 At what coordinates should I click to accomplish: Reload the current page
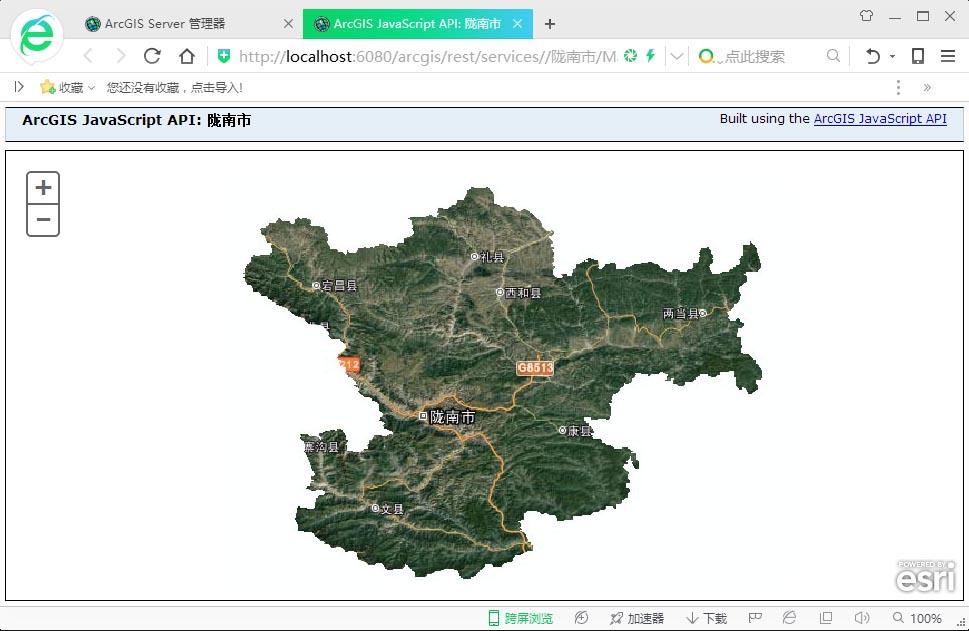(152, 56)
